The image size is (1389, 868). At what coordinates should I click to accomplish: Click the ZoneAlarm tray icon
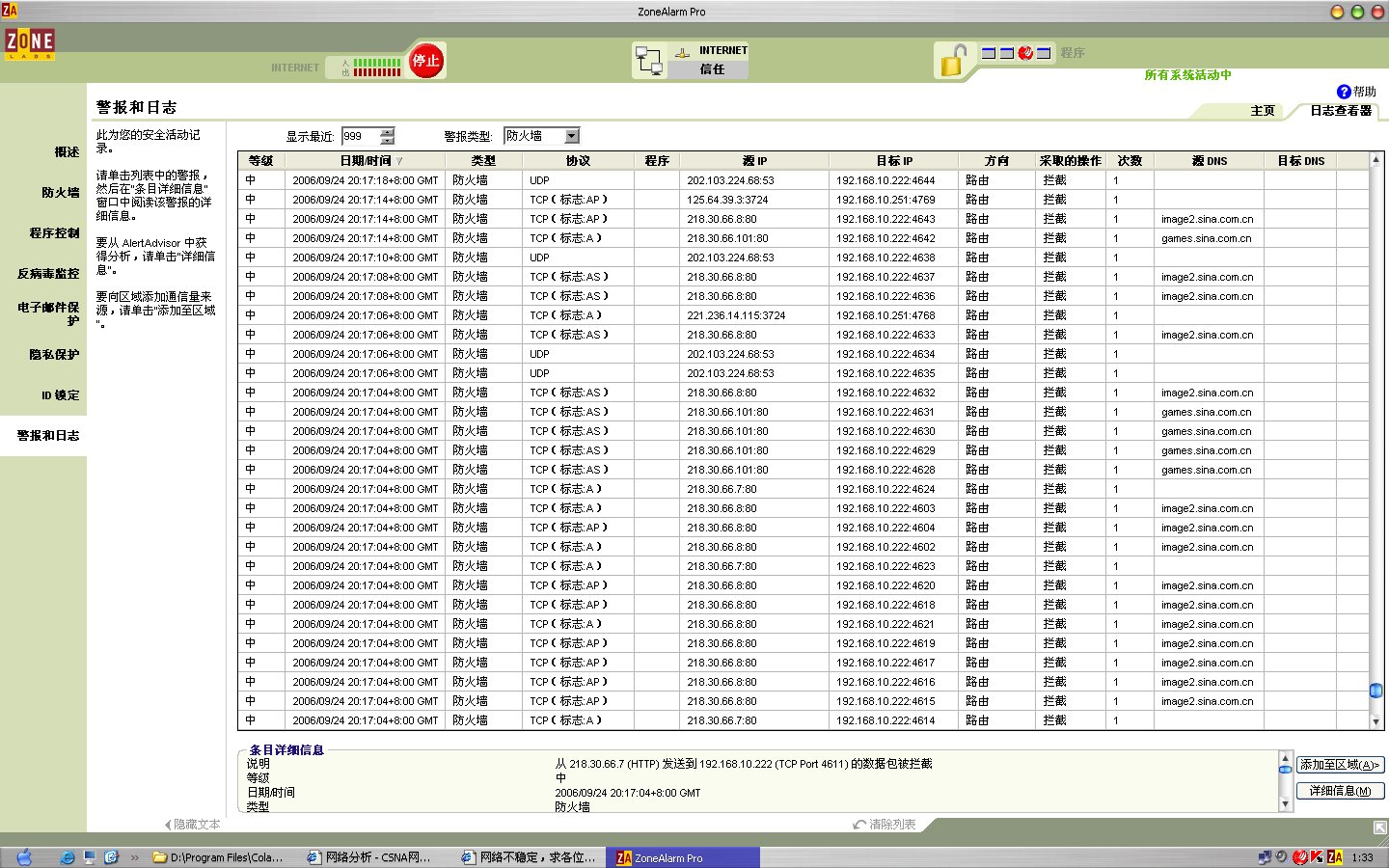[x=1335, y=856]
